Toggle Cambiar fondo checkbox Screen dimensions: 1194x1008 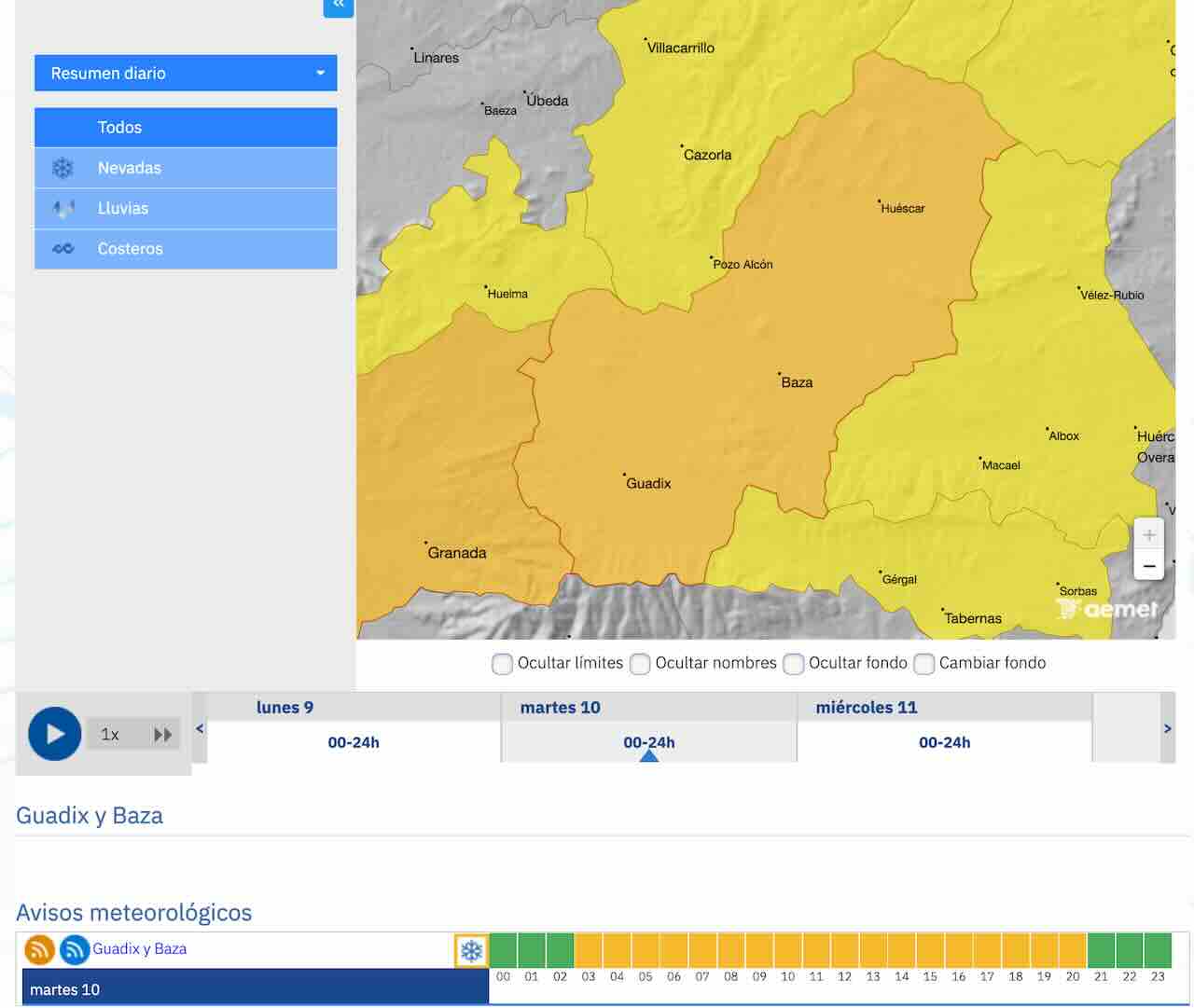(x=924, y=664)
